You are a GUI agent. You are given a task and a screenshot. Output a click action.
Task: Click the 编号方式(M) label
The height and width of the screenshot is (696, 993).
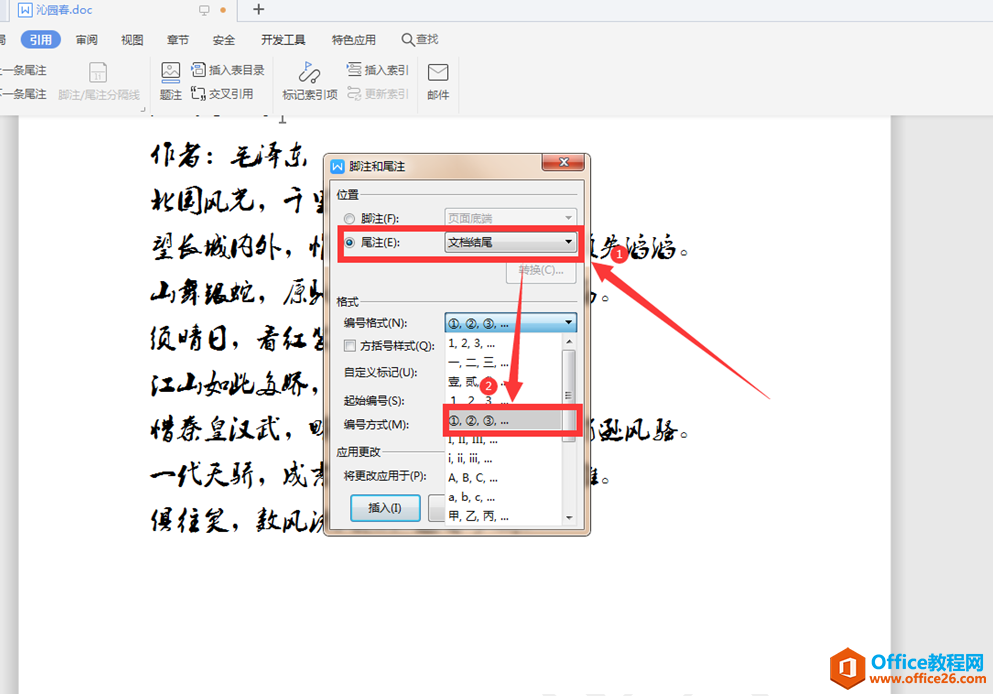376,424
